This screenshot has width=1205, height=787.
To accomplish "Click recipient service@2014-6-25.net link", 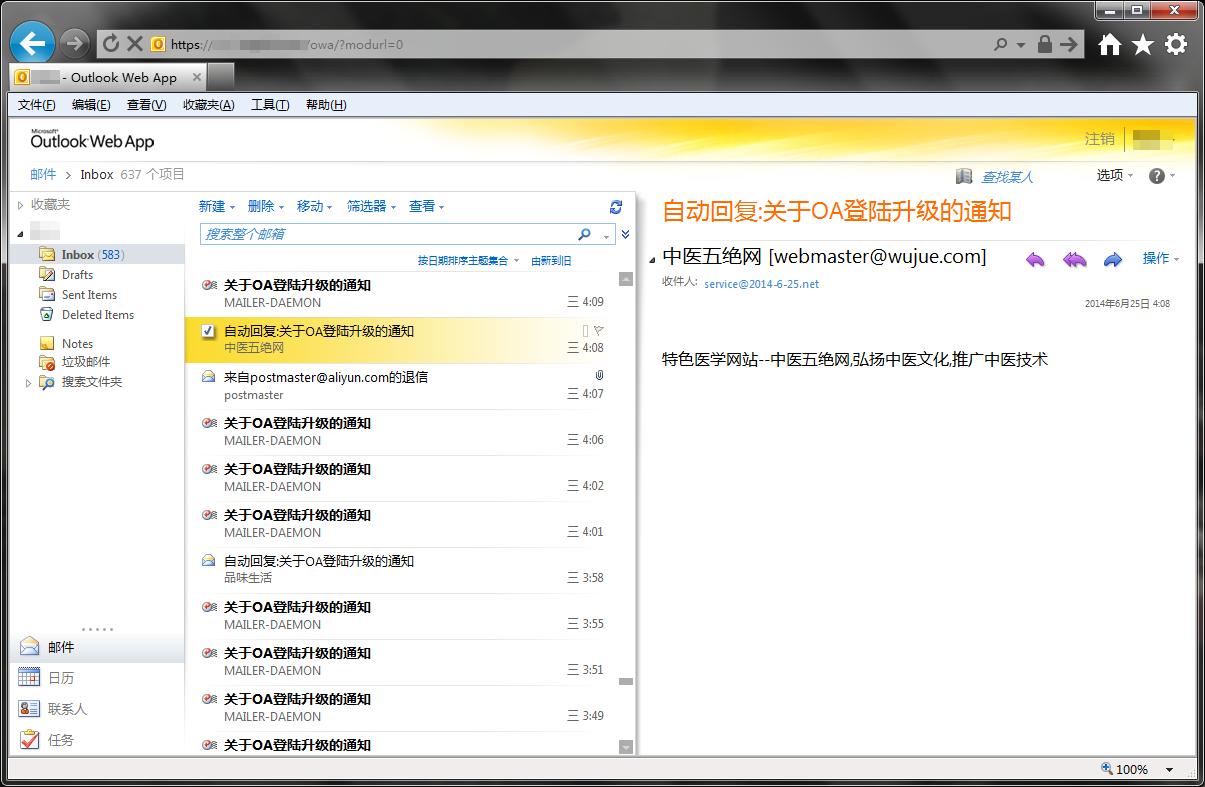I will pyautogui.click(x=761, y=284).
